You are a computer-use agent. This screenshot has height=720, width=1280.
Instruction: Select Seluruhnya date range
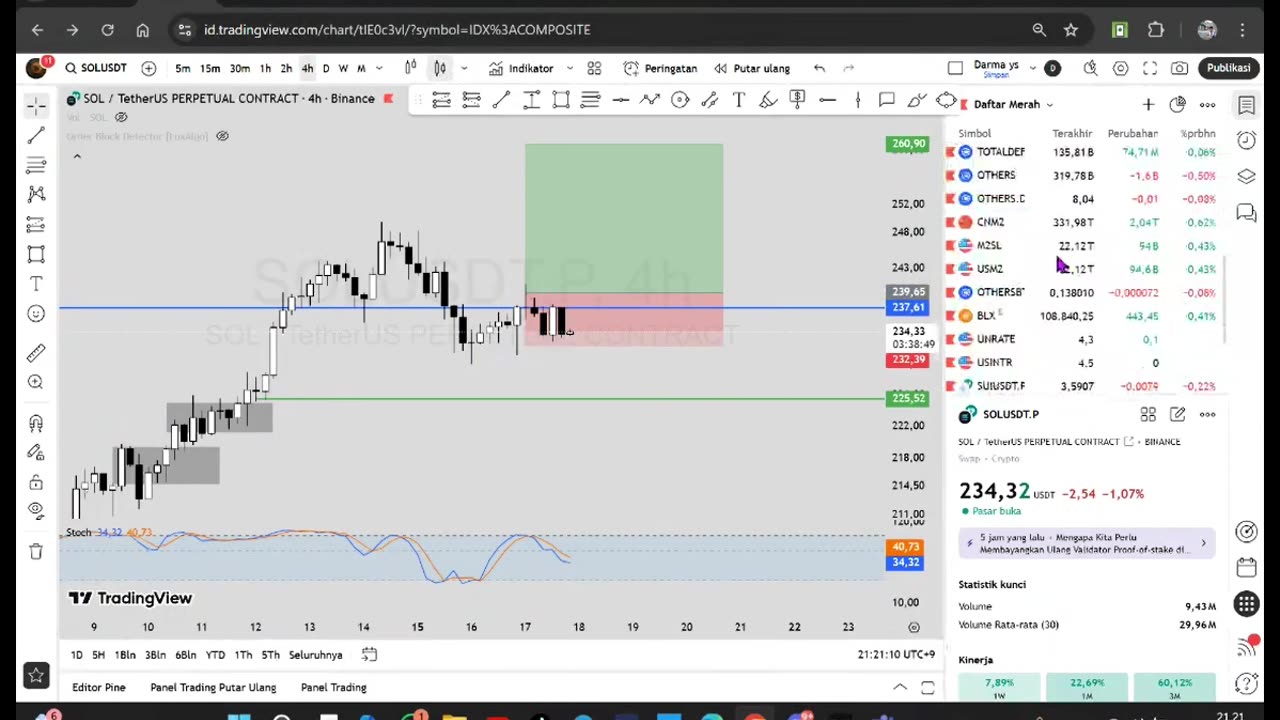316,655
